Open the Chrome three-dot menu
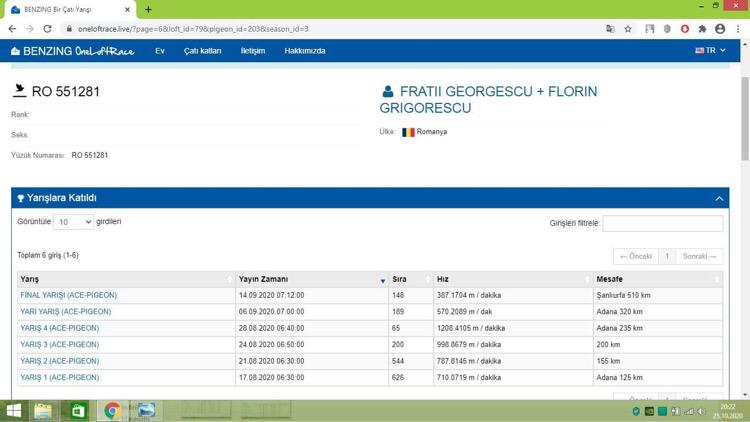Image resolution: width=750 pixels, height=422 pixels. pos(738,29)
